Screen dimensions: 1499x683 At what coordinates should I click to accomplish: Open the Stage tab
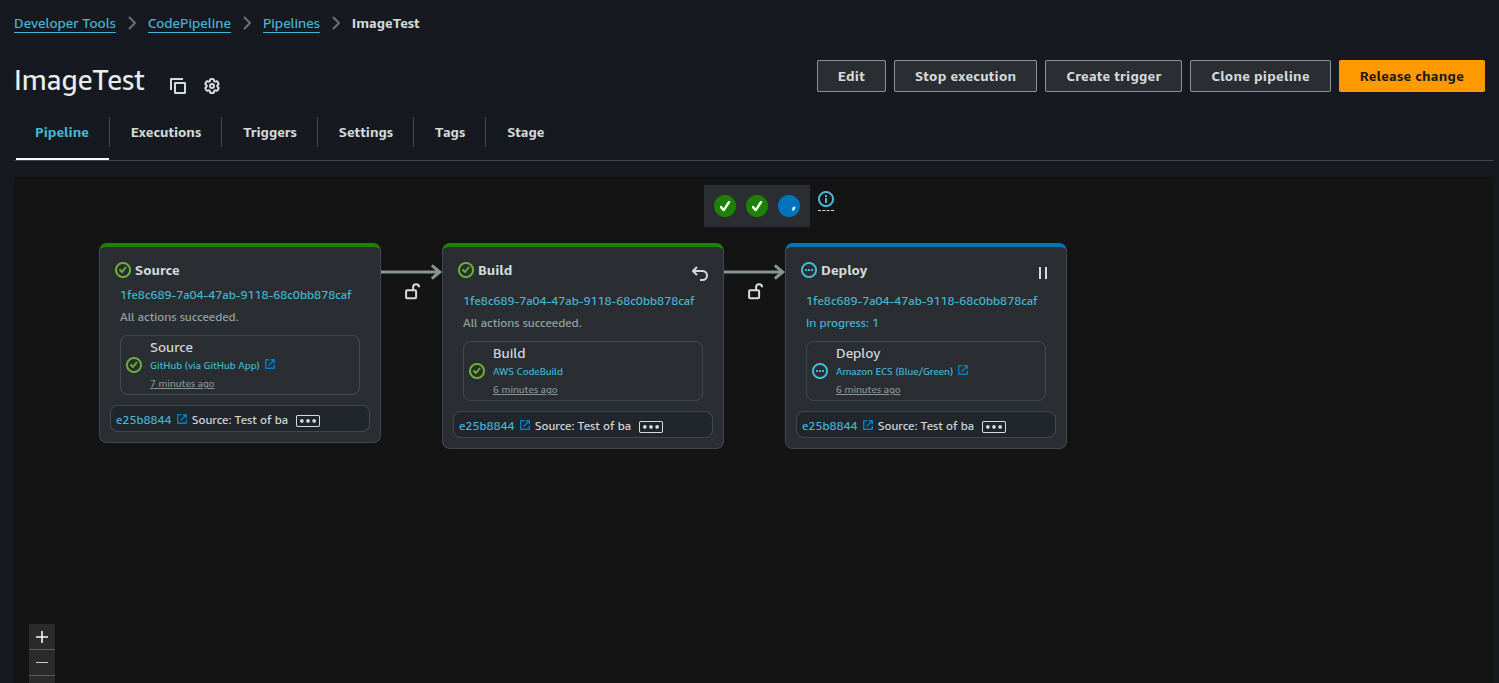point(526,132)
